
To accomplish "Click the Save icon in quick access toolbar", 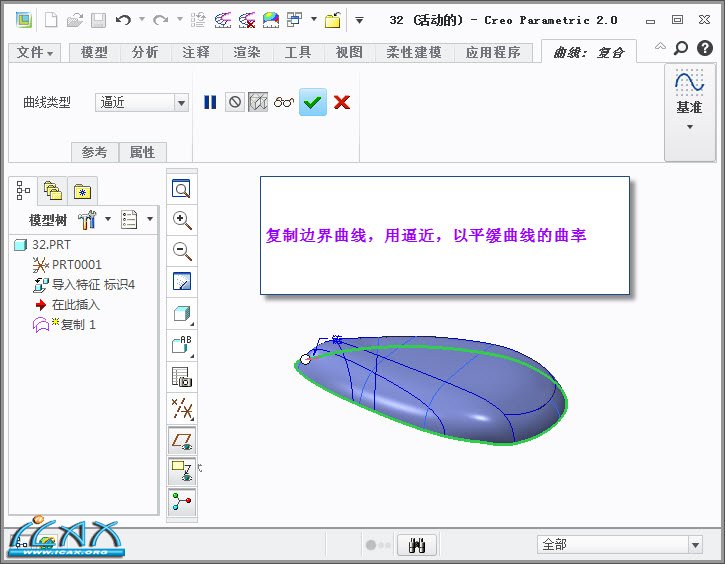I will pyautogui.click(x=98, y=20).
